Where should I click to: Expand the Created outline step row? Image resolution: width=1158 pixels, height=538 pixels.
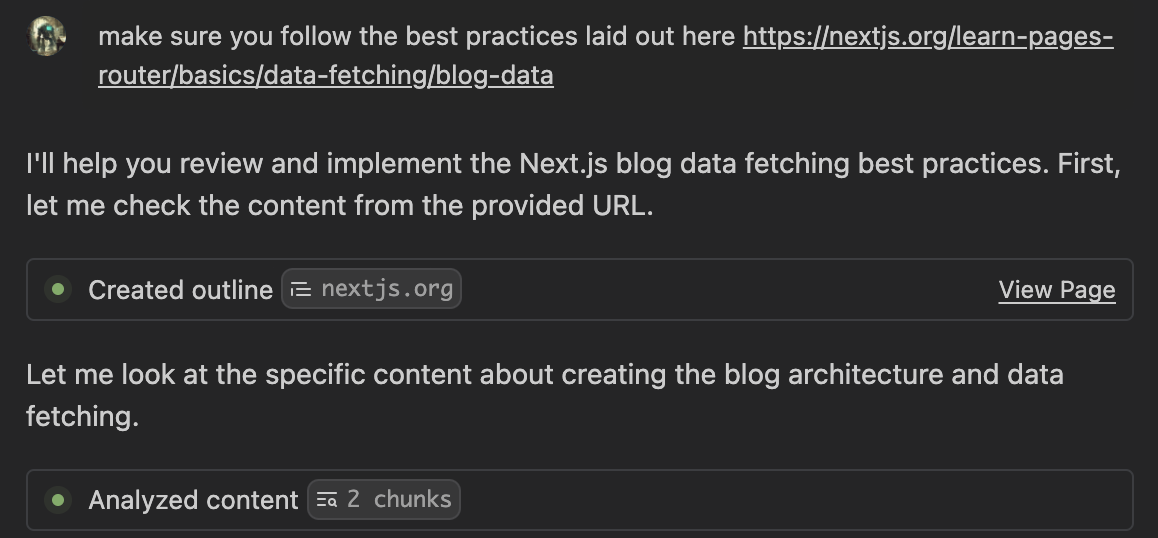580,289
